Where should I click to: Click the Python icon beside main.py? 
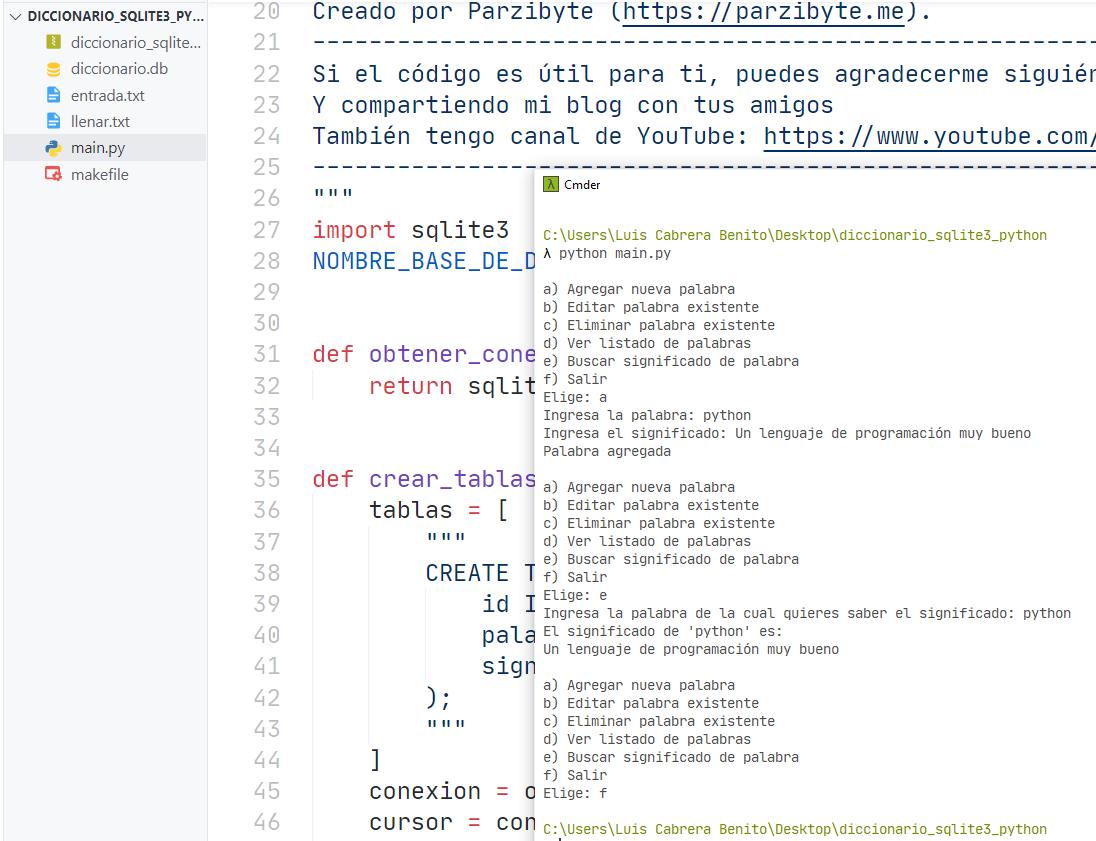pyautogui.click(x=53, y=148)
